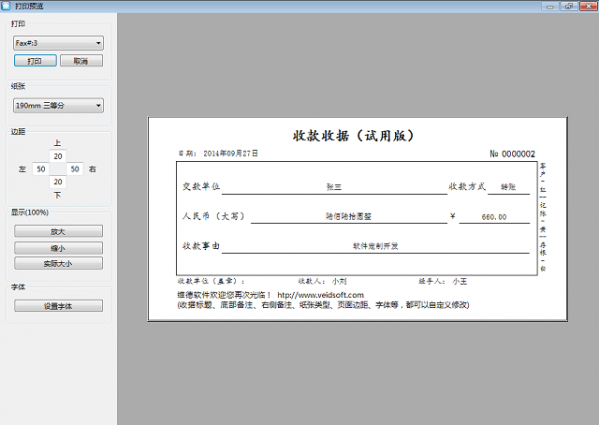Image resolution: width=599 pixels, height=425 pixels.
Task: Click the top margin field showing 20
Action: coord(58,156)
